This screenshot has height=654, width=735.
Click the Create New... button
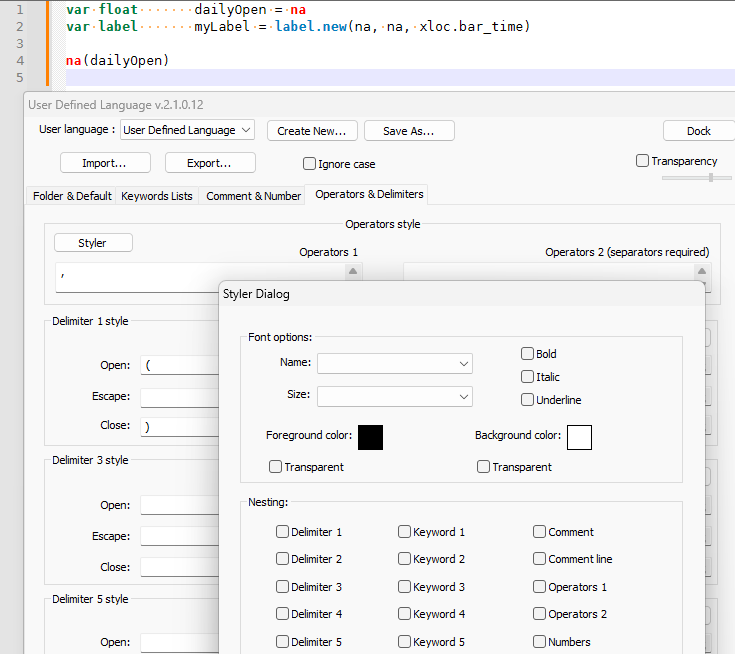312,131
